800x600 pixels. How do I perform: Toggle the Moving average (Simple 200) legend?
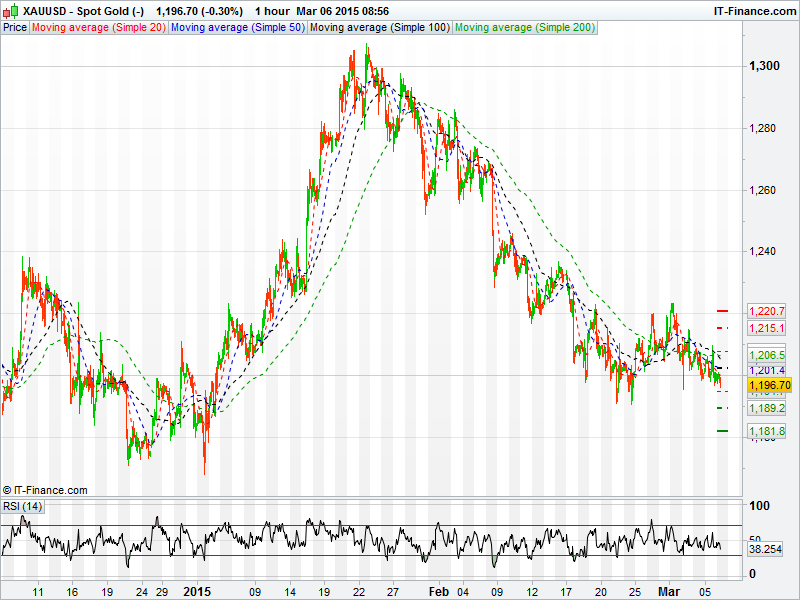pyautogui.click(x=524, y=28)
